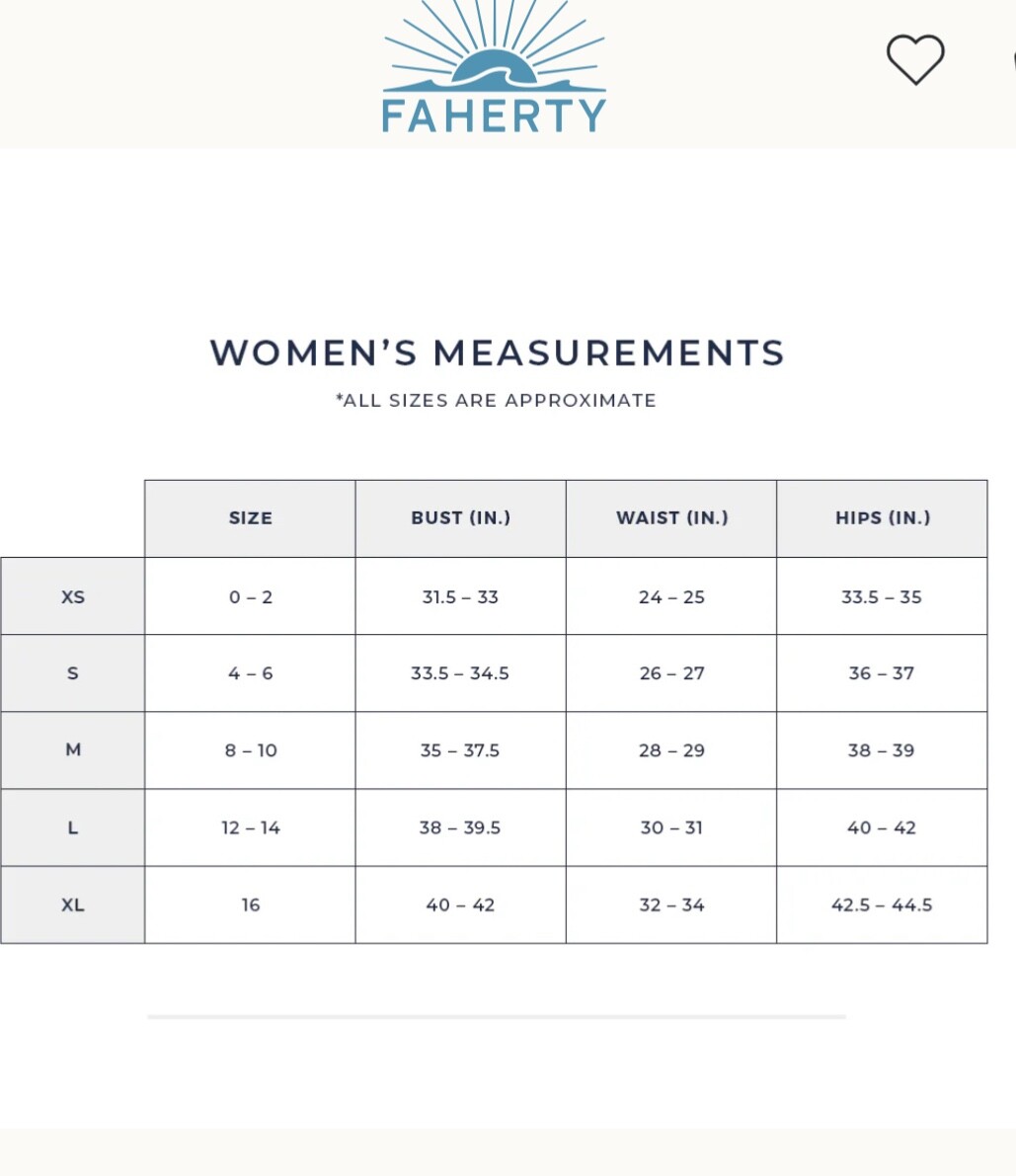Select the L row label
Screen dimensions: 1016x1176
pyautogui.click(x=73, y=827)
